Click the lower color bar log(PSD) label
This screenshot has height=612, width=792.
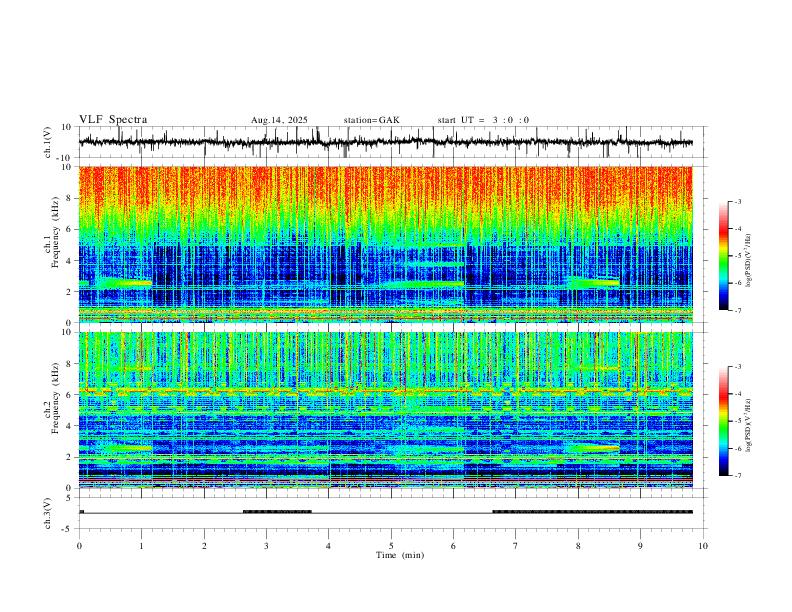[x=748, y=425]
